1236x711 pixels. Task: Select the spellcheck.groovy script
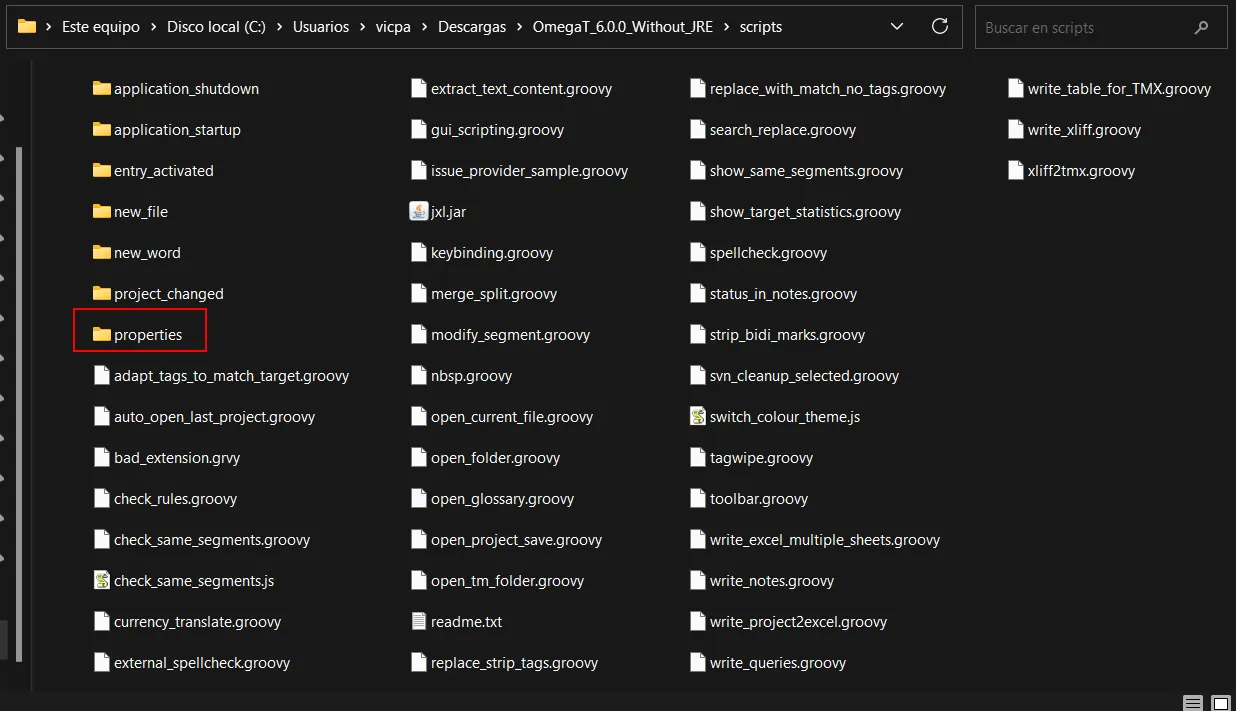click(770, 252)
